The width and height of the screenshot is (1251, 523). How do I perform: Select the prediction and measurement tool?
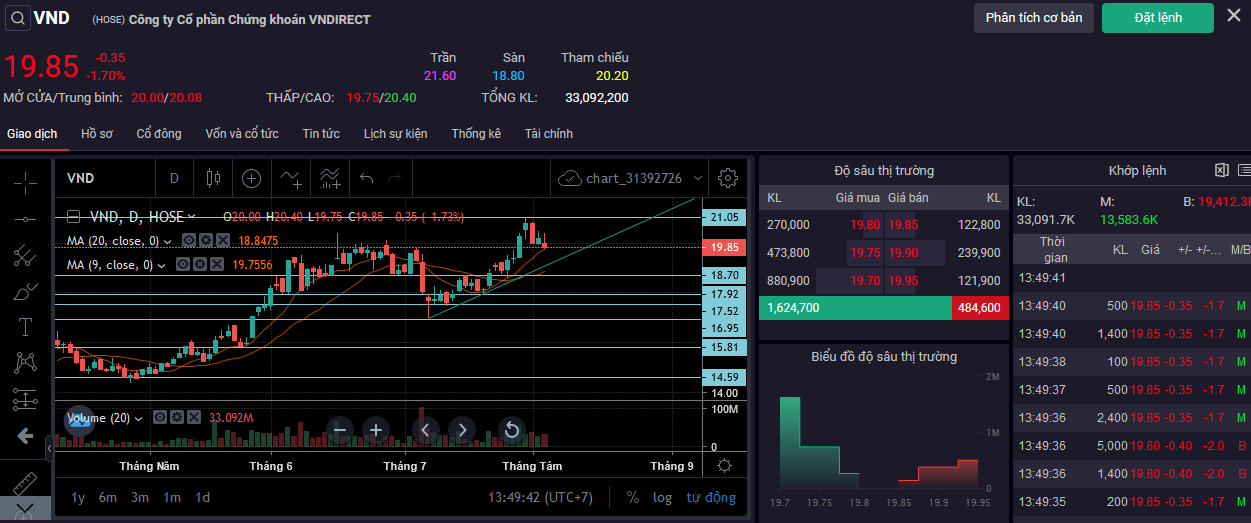pyautogui.click(x=25, y=399)
